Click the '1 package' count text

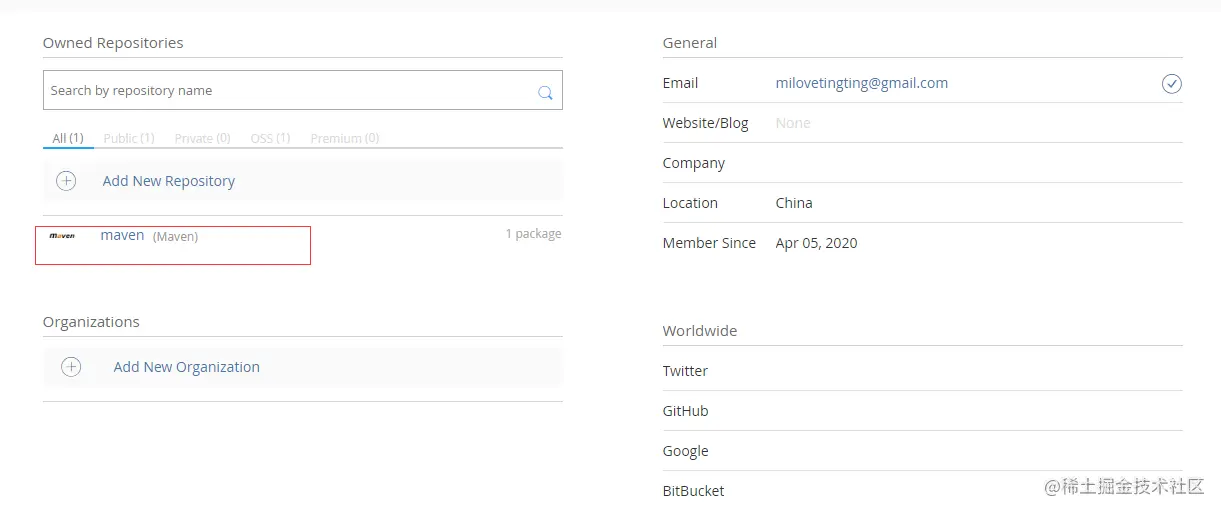[x=533, y=234]
